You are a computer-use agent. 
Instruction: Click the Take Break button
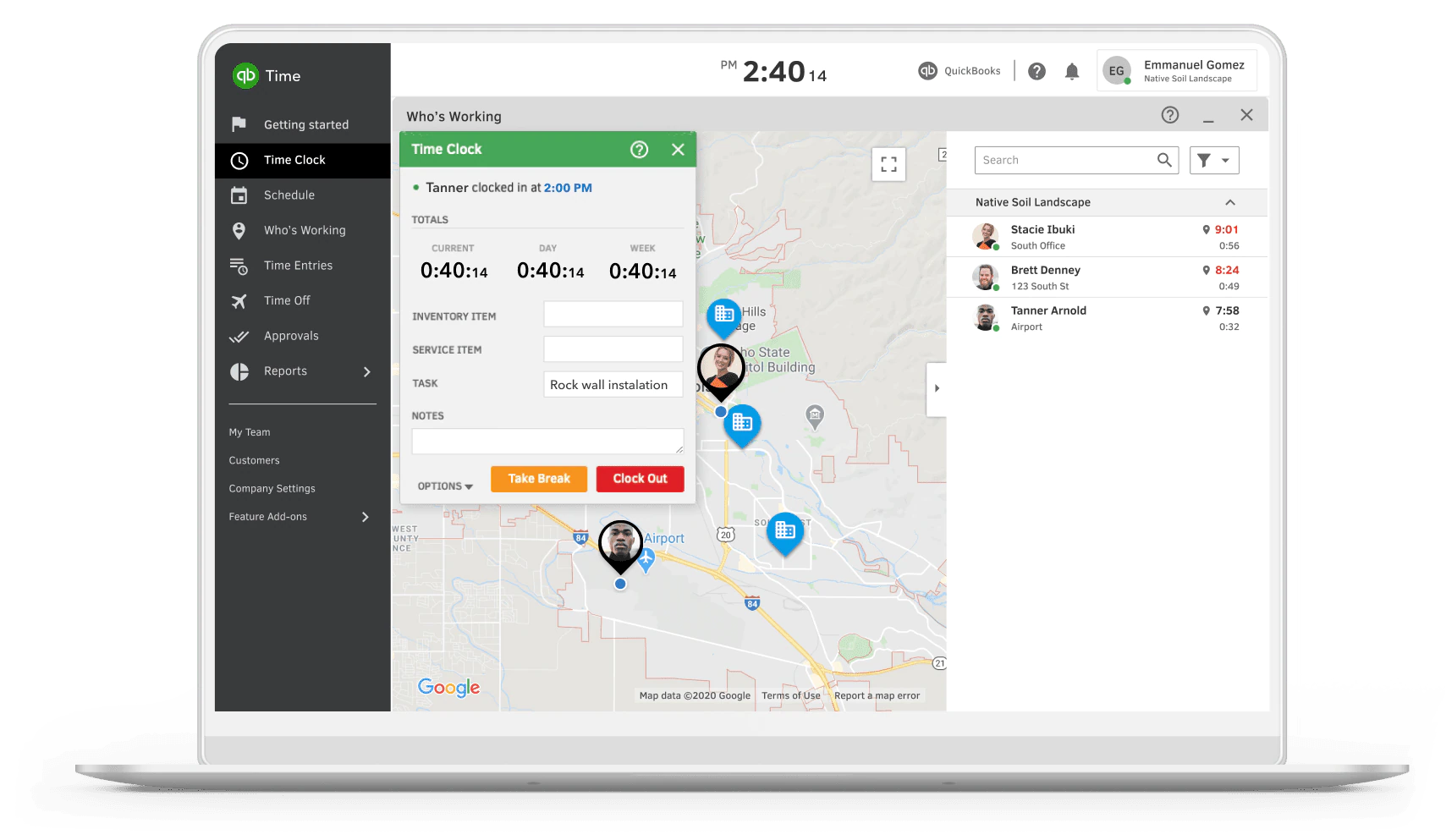[538, 479]
